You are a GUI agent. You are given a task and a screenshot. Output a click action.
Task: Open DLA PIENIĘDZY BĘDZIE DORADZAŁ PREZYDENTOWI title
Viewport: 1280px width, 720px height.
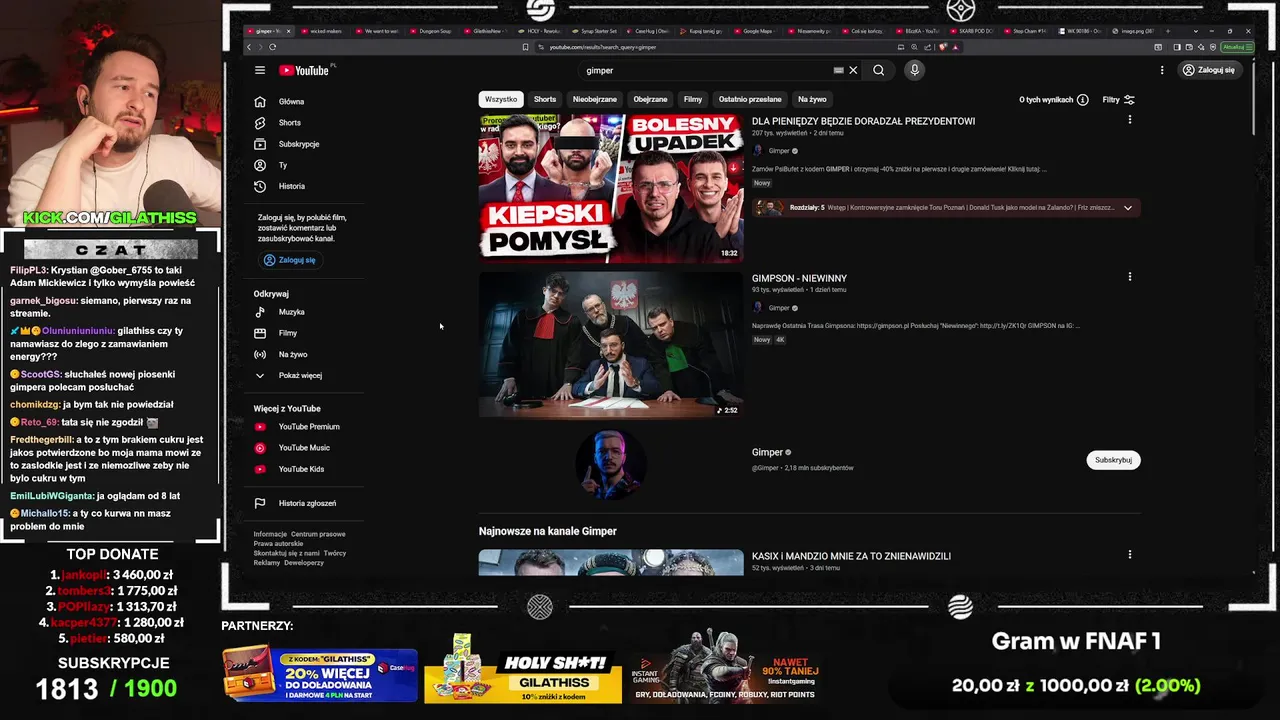tap(863, 121)
